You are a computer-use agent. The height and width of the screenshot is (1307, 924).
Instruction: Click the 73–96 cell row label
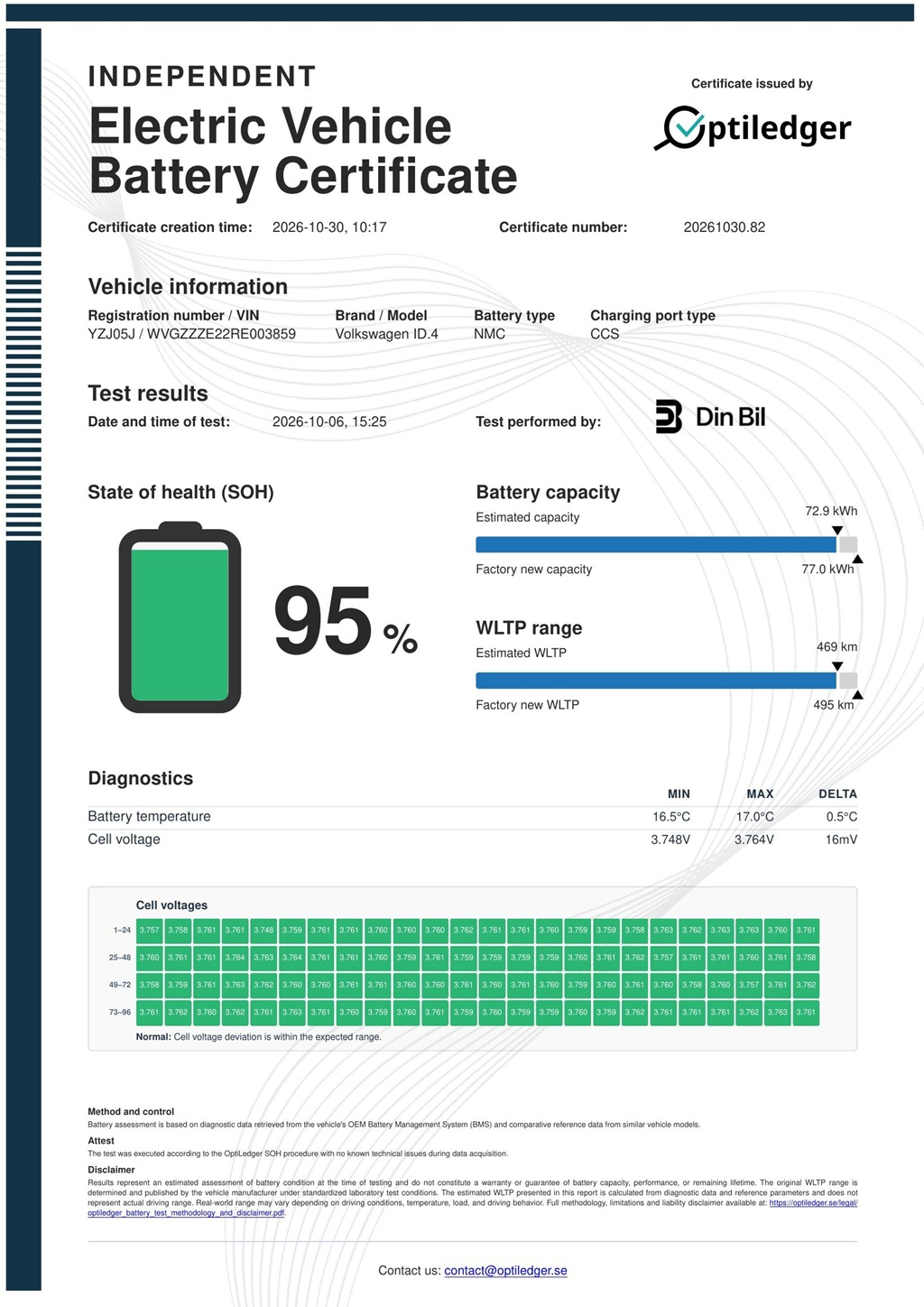120,1013
